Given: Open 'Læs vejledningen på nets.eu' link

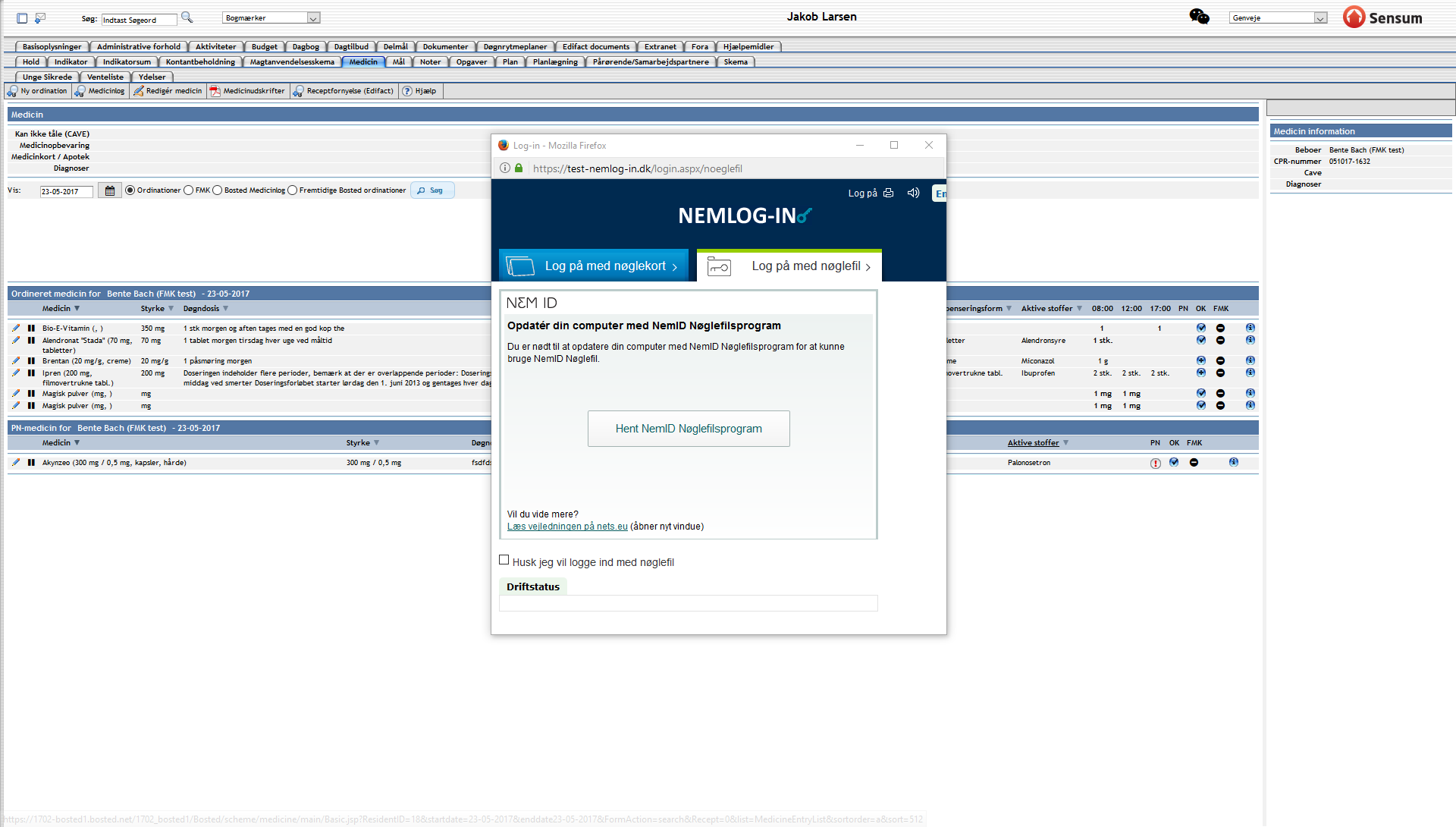Looking at the screenshot, I should tap(567, 527).
